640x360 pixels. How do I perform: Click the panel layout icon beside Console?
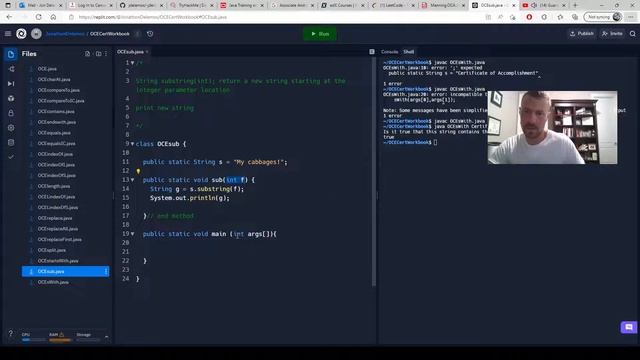[x=372, y=52]
